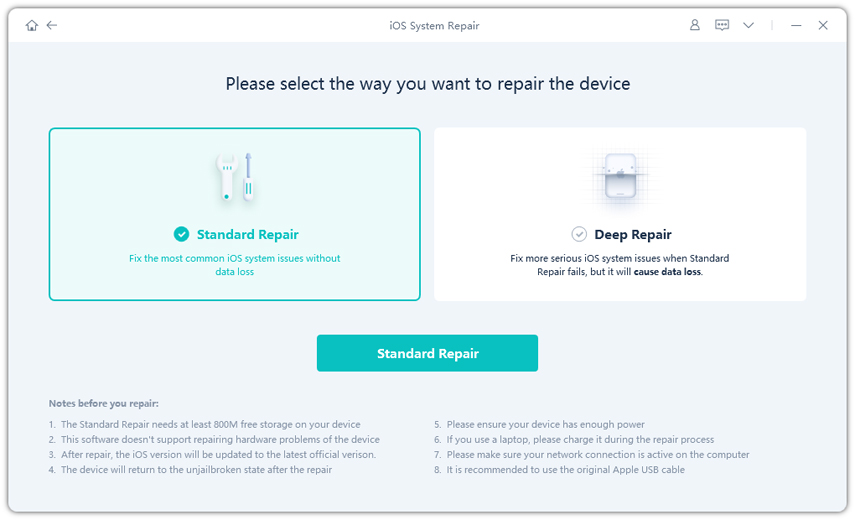Expand the title bar dropdown chevron

pyautogui.click(x=748, y=25)
